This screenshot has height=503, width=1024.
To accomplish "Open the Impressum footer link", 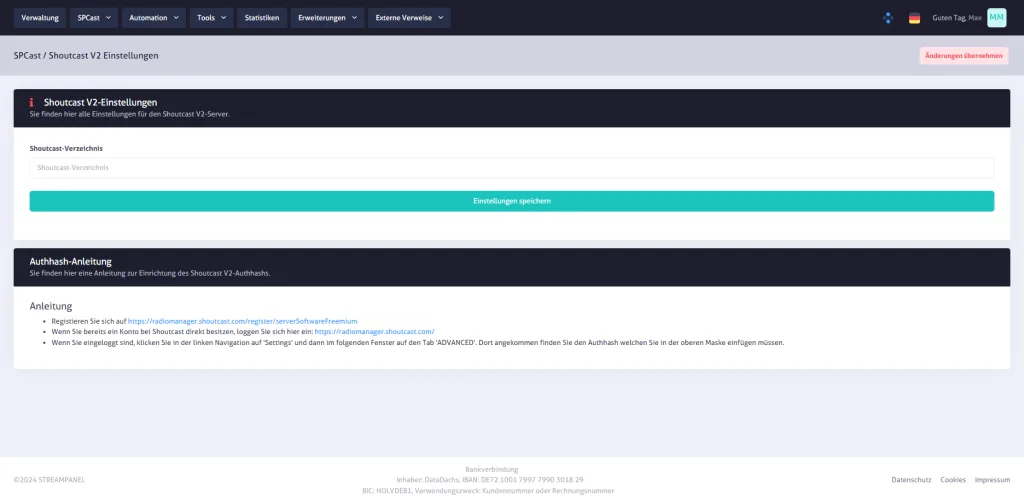I will coord(992,480).
